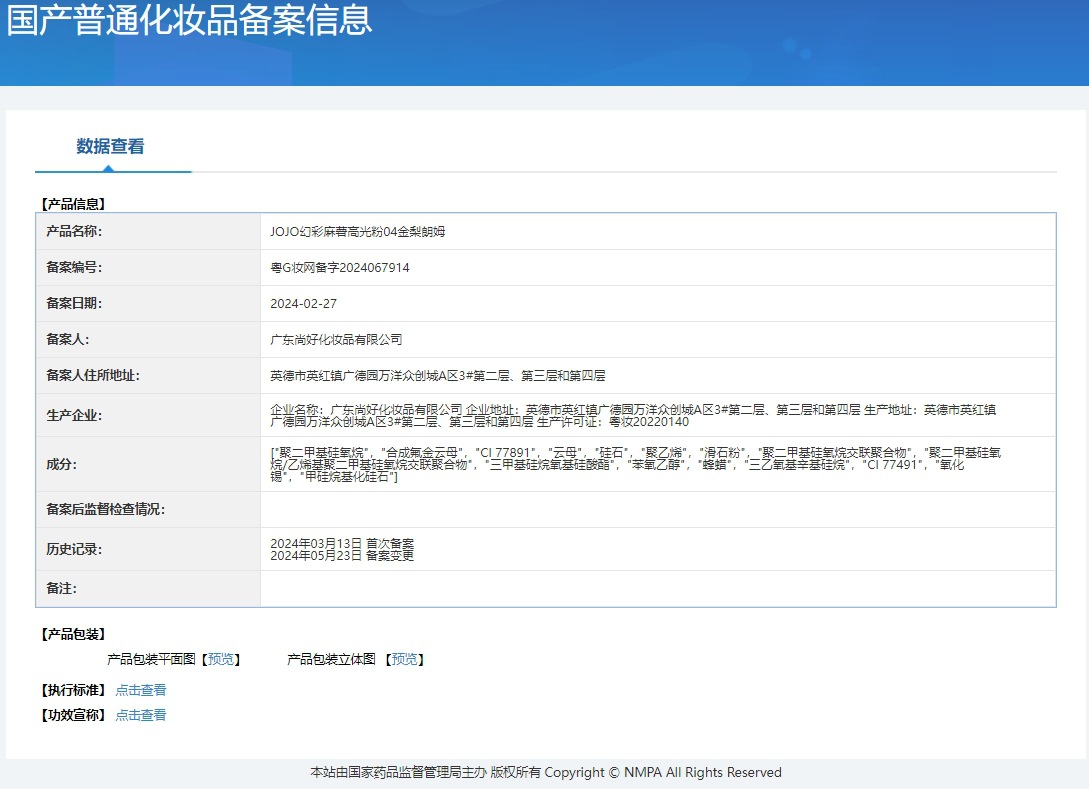Select history entry 2024年03月13日 首次备案
This screenshot has width=1089, height=789.
(x=342, y=543)
